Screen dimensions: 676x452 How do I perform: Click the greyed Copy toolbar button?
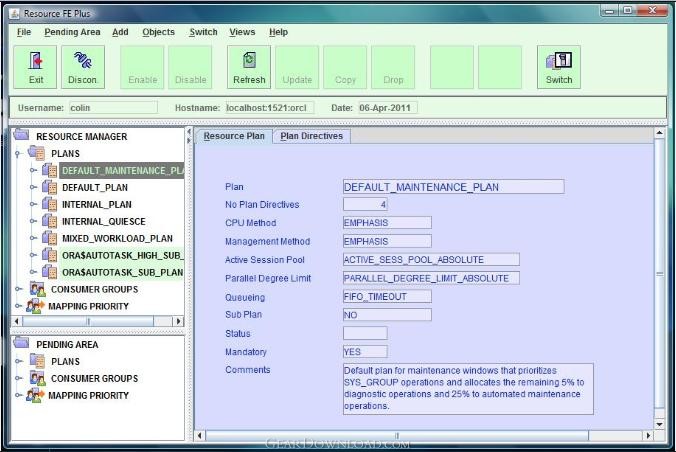[345, 67]
